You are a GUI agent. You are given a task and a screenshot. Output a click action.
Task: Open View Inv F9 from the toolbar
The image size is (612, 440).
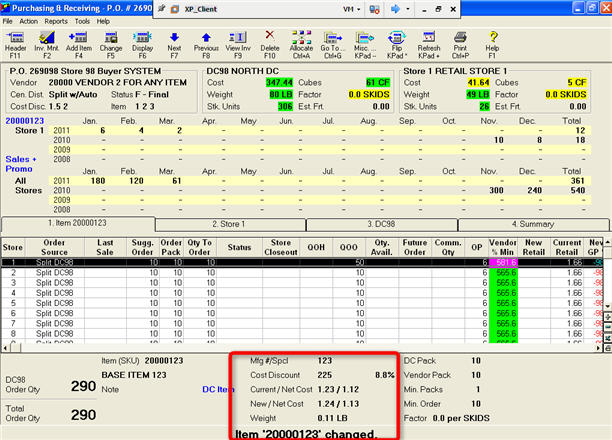[238, 41]
